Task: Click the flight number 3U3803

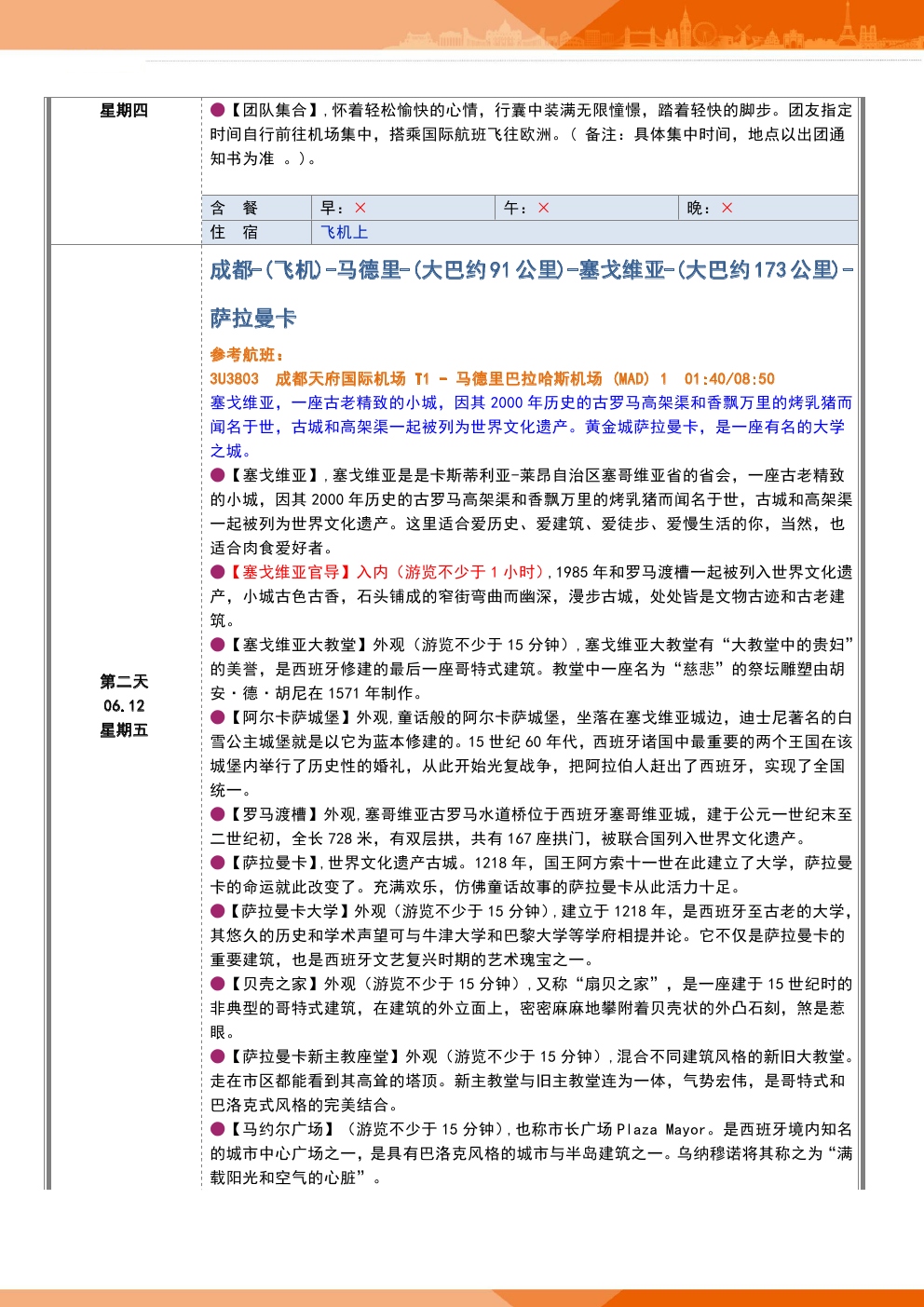Action: tap(234, 378)
